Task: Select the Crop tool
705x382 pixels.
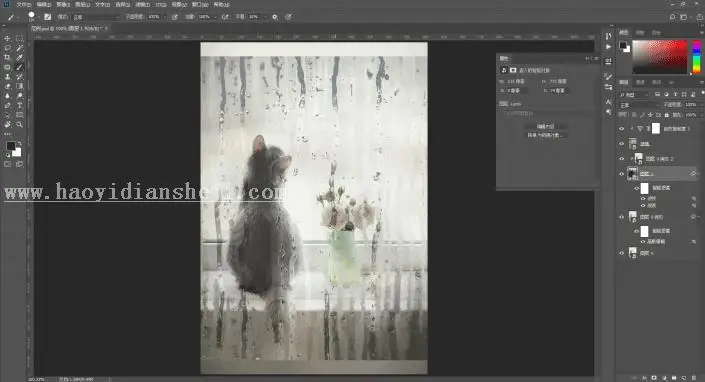Action: [x=7, y=58]
